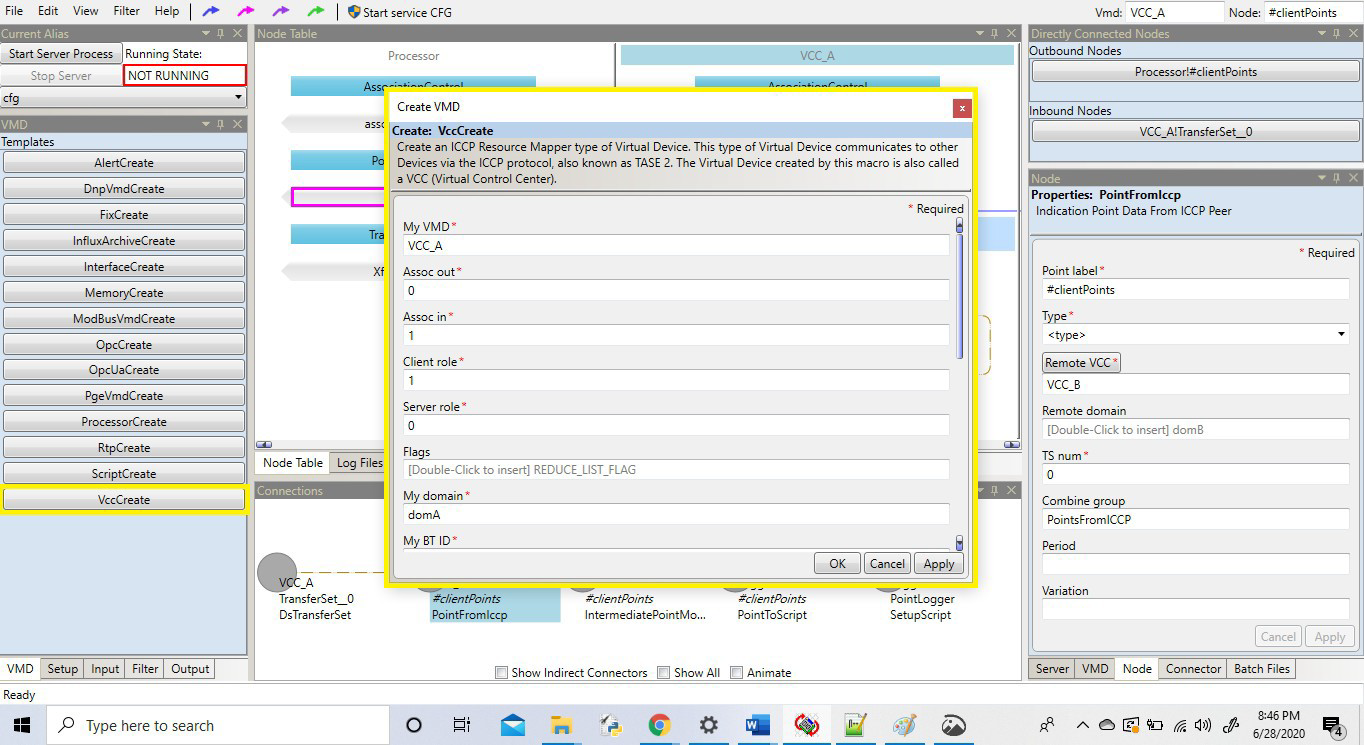
Task: Open the Mail app in taskbar
Action: [513, 725]
